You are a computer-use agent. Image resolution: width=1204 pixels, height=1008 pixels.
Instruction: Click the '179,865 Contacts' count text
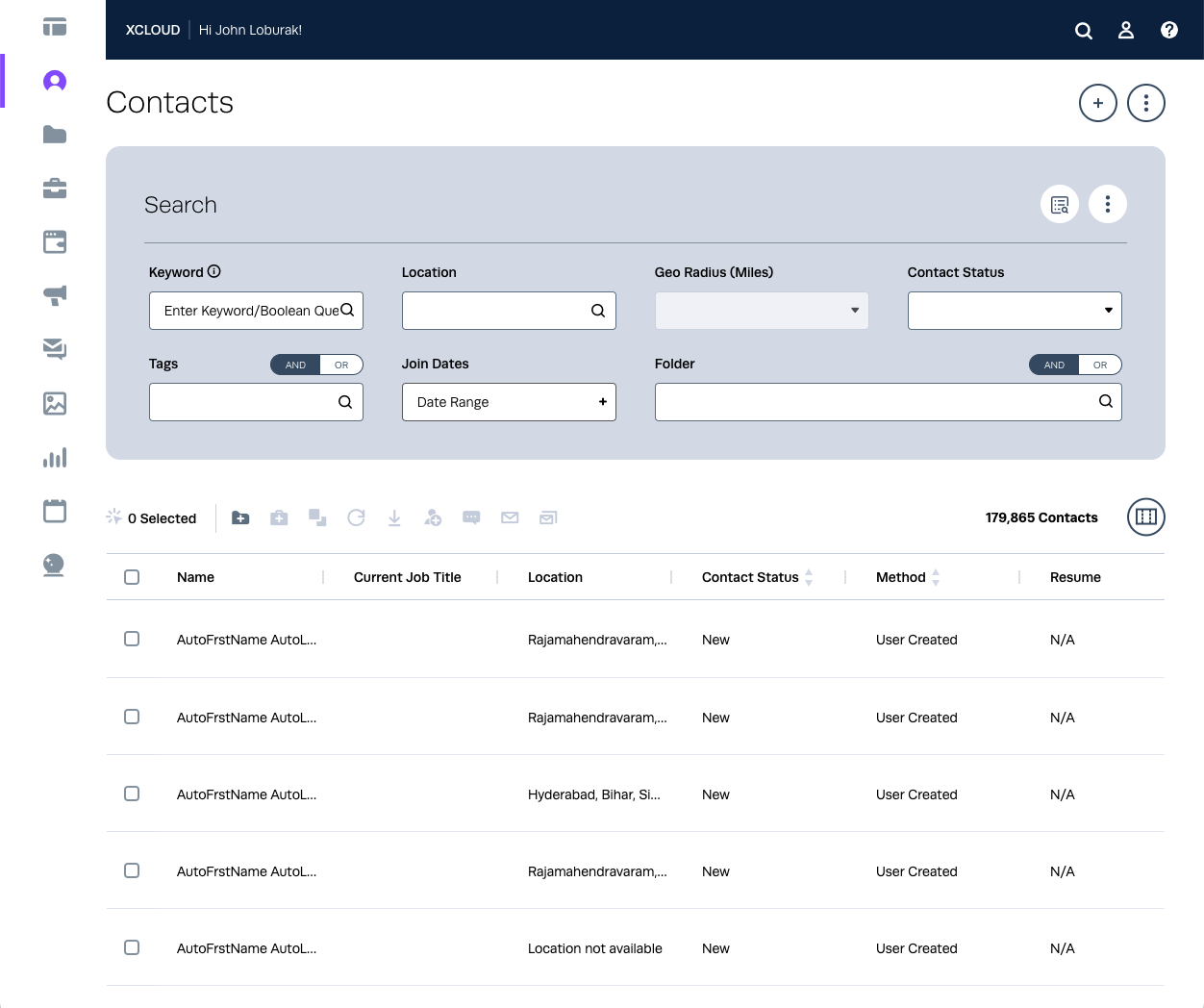(x=1041, y=517)
